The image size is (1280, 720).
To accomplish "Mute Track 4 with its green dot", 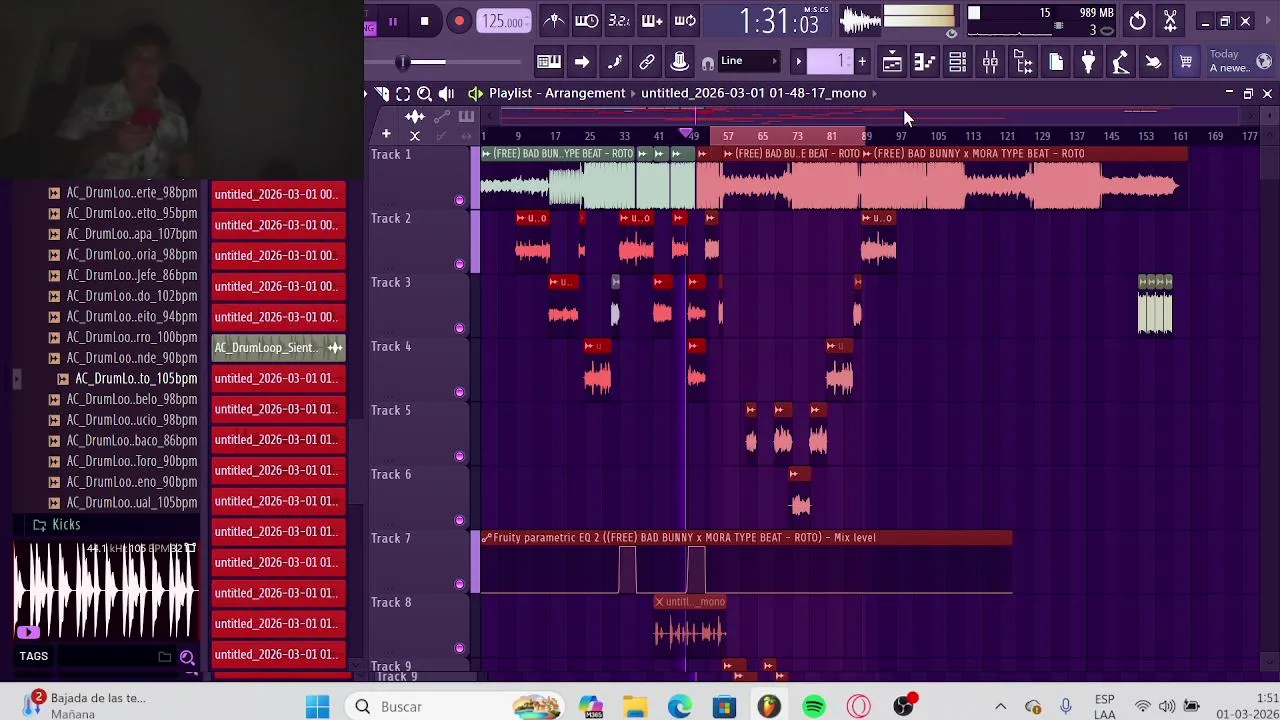I will click(460, 392).
